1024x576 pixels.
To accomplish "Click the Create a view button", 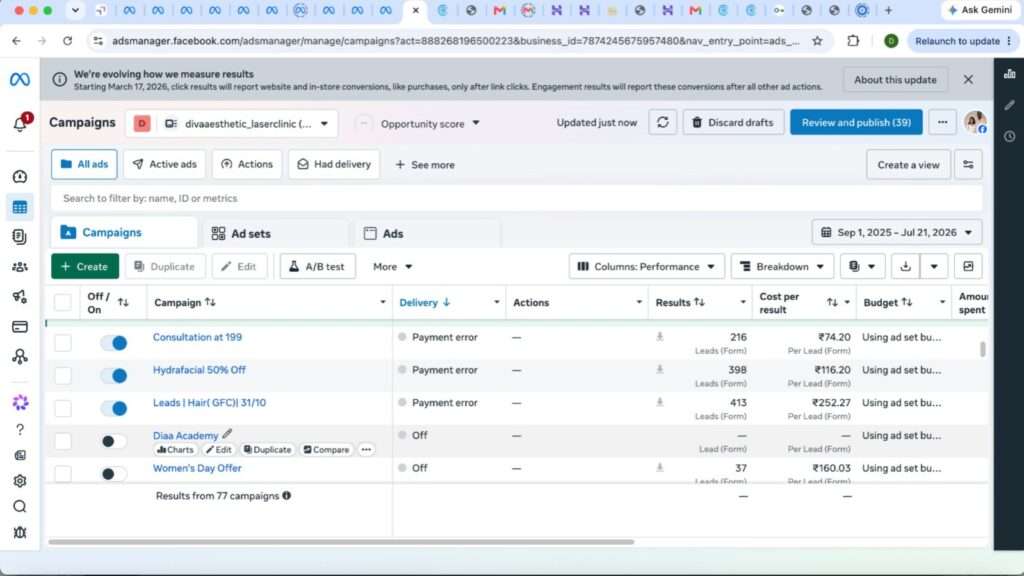I will click(x=908, y=165).
